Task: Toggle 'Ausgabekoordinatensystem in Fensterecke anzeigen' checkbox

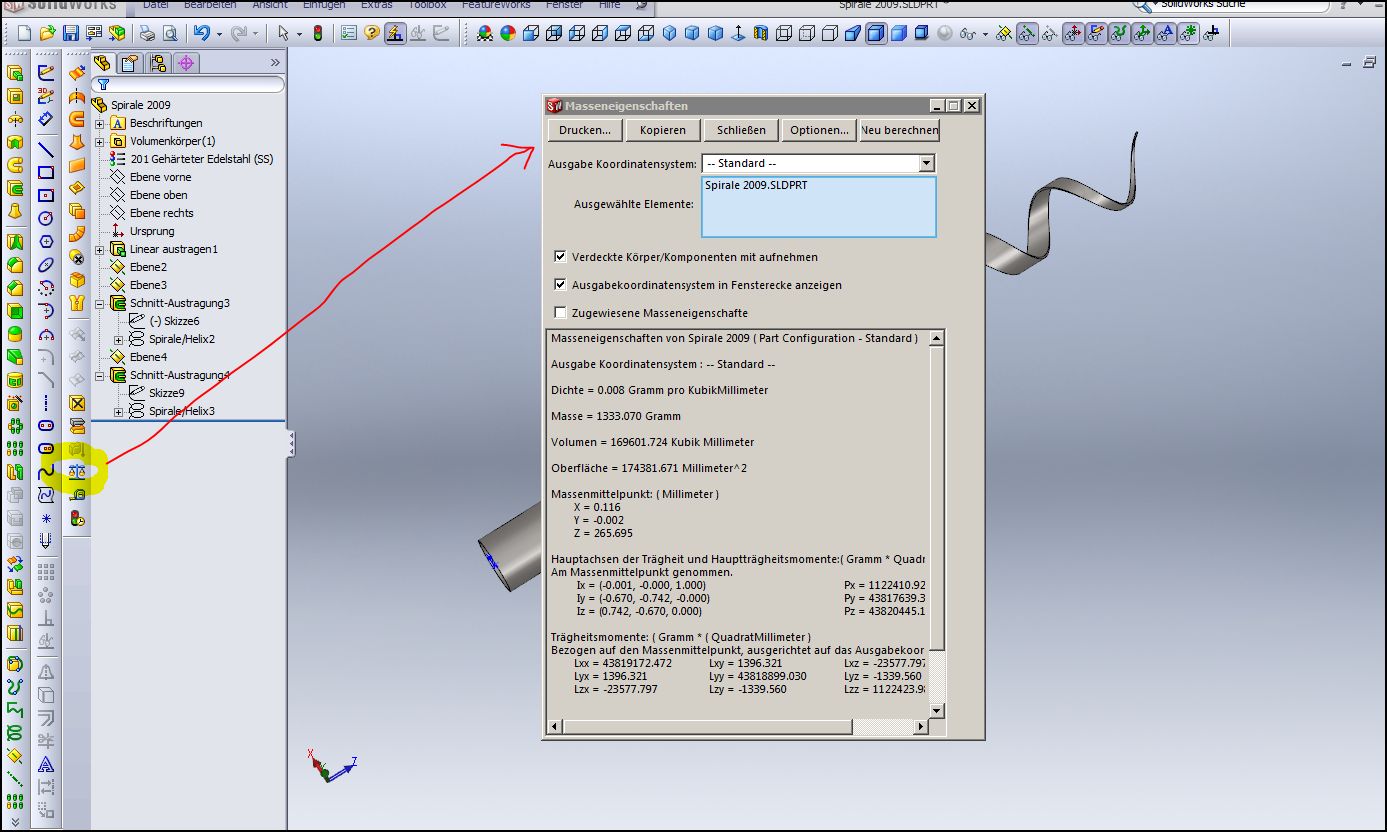Action: click(560, 285)
